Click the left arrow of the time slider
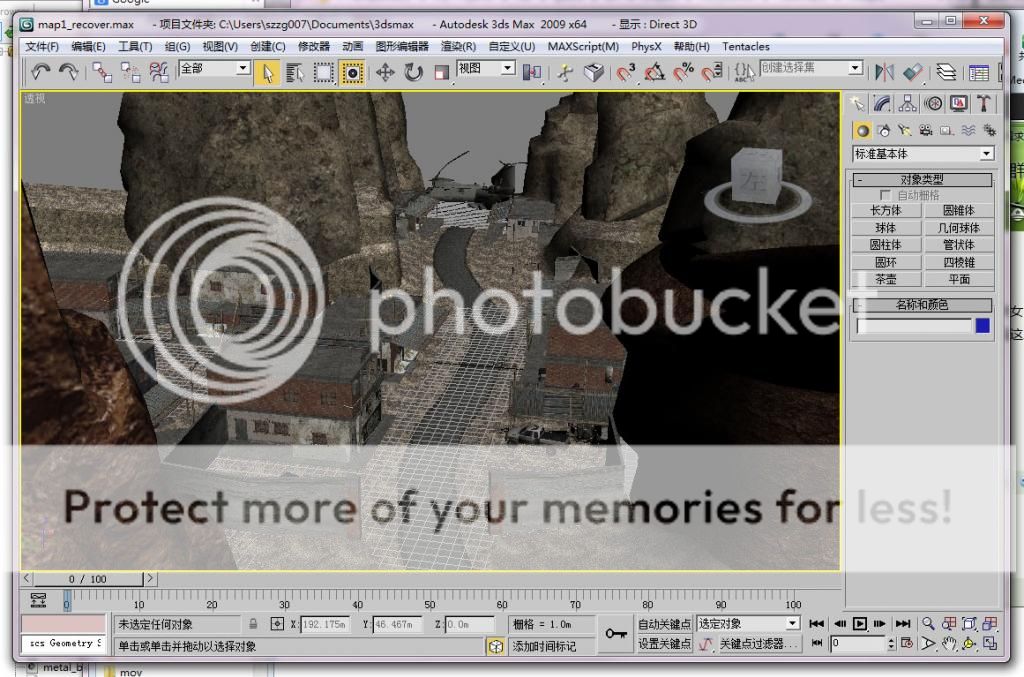1024x677 pixels. tap(27, 578)
